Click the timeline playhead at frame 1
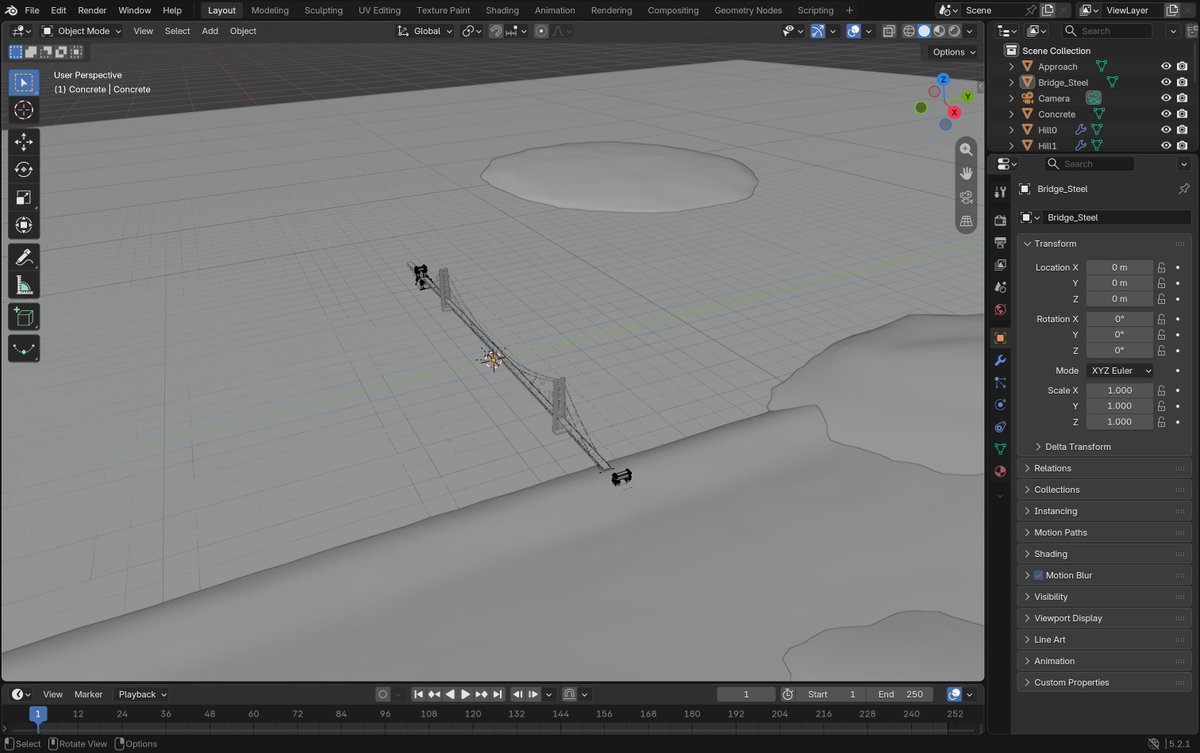 [38, 714]
